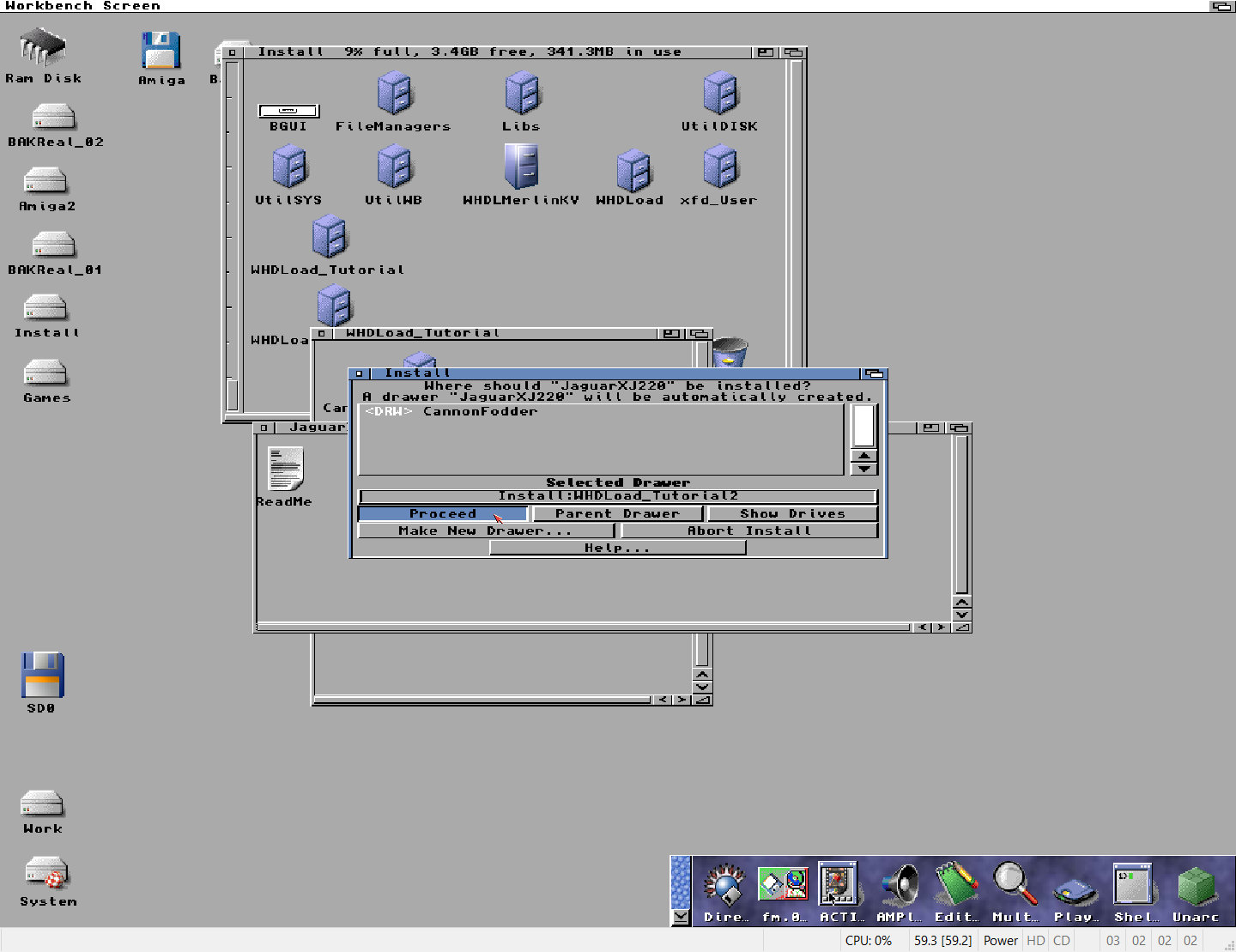Click the Power status bar item
The width and height of the screenshot is (1236, 952).
click(1000, 940)
